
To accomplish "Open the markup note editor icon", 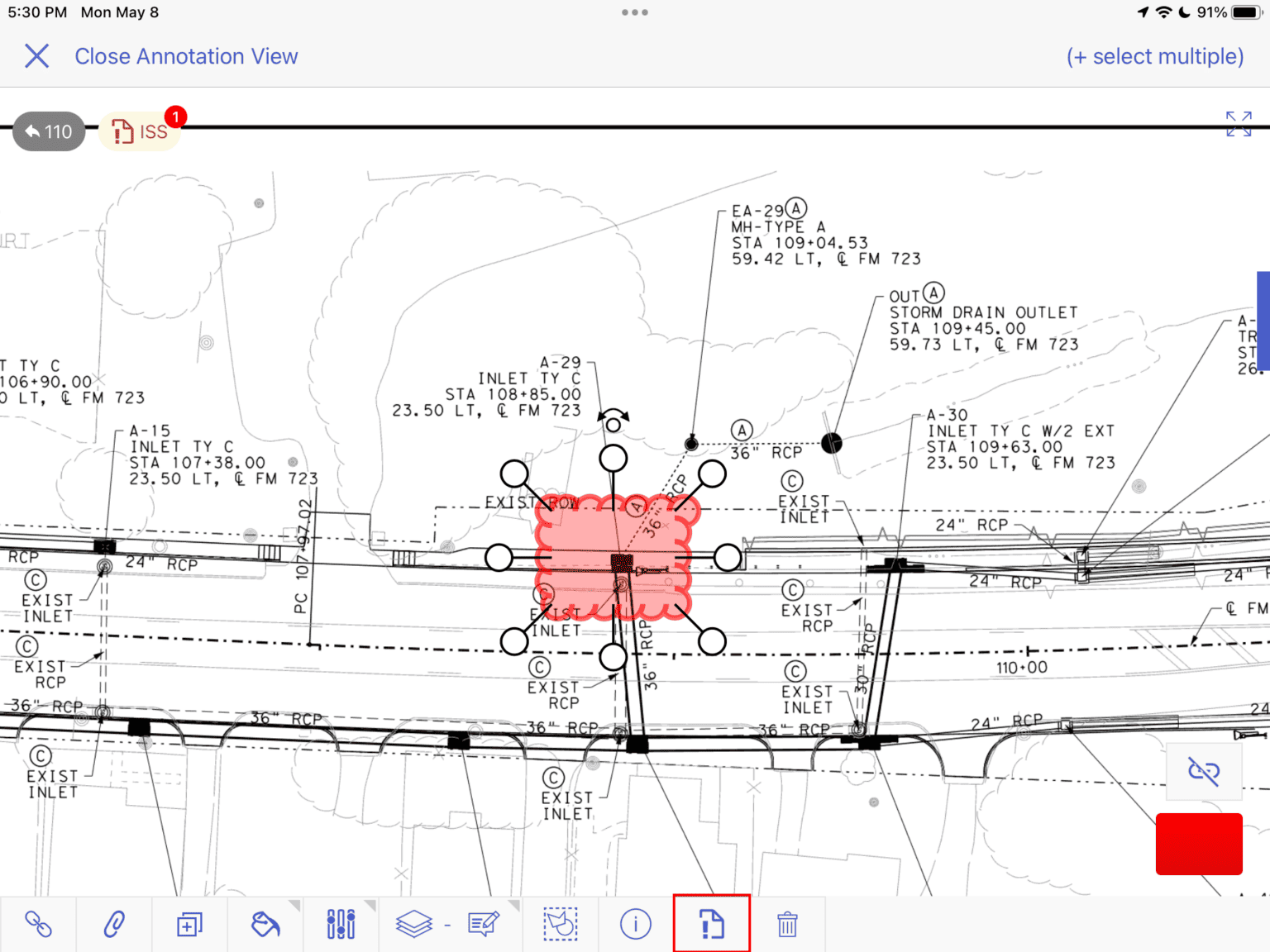I will coord(484,925).
